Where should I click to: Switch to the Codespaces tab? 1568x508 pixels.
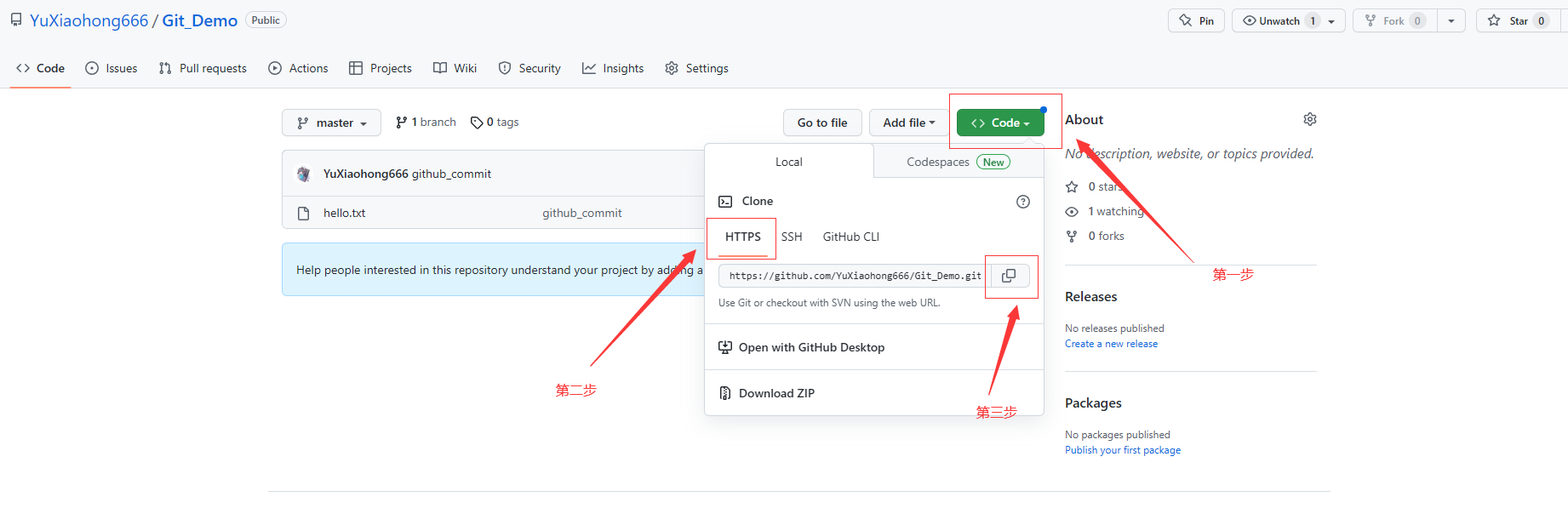tap(959, 162)
